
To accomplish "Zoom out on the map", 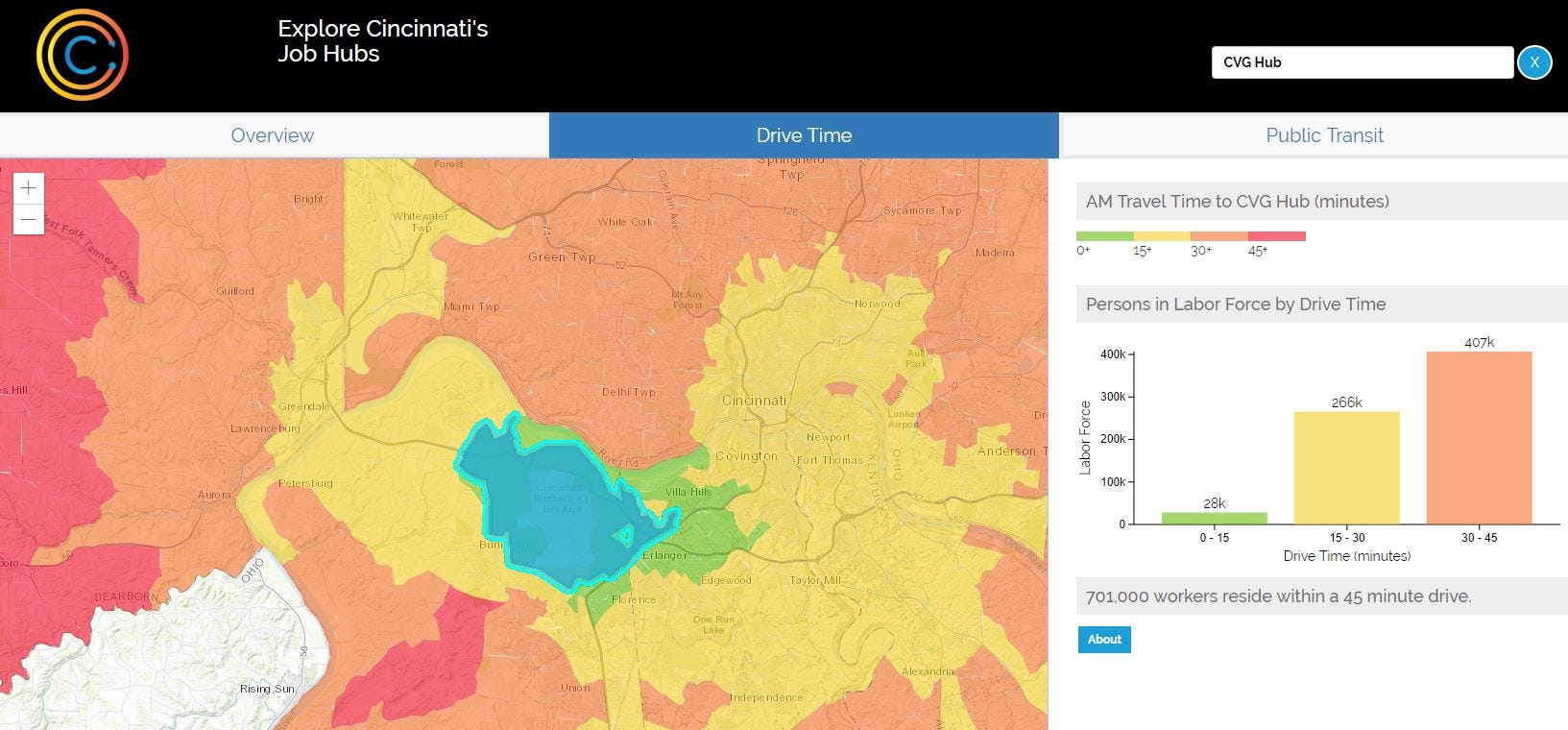I will (29, 220).
